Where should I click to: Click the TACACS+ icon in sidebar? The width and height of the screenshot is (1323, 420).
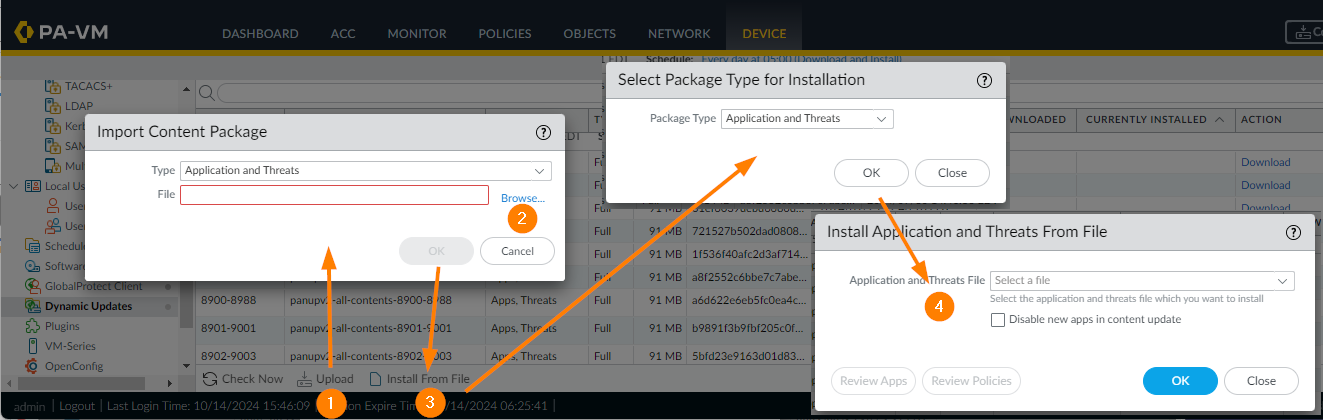(x=53, y=87)
